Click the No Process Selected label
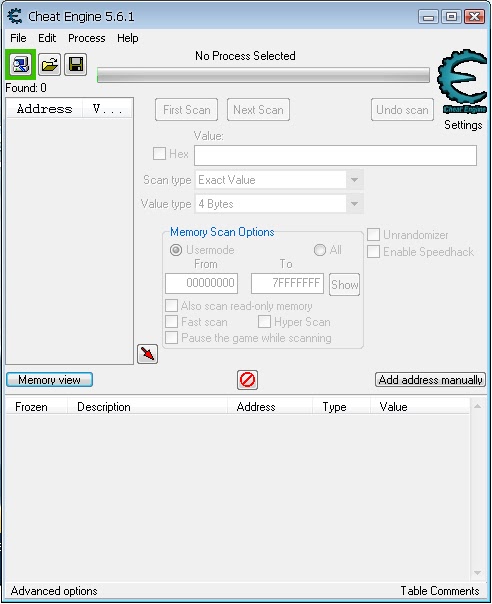492x604 pixels. [245, 56]
